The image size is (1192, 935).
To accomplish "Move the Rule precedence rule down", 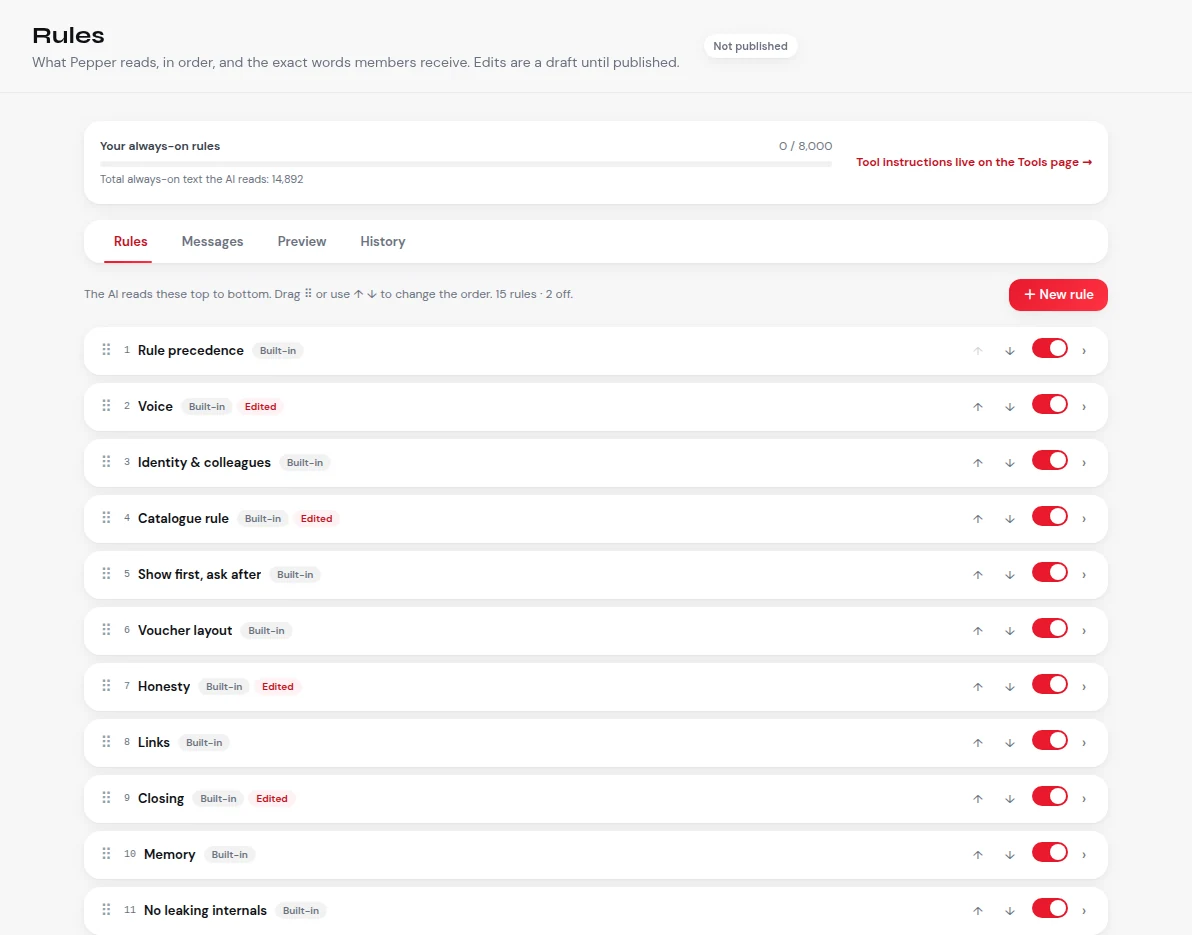I will [x=1010, y=351].
